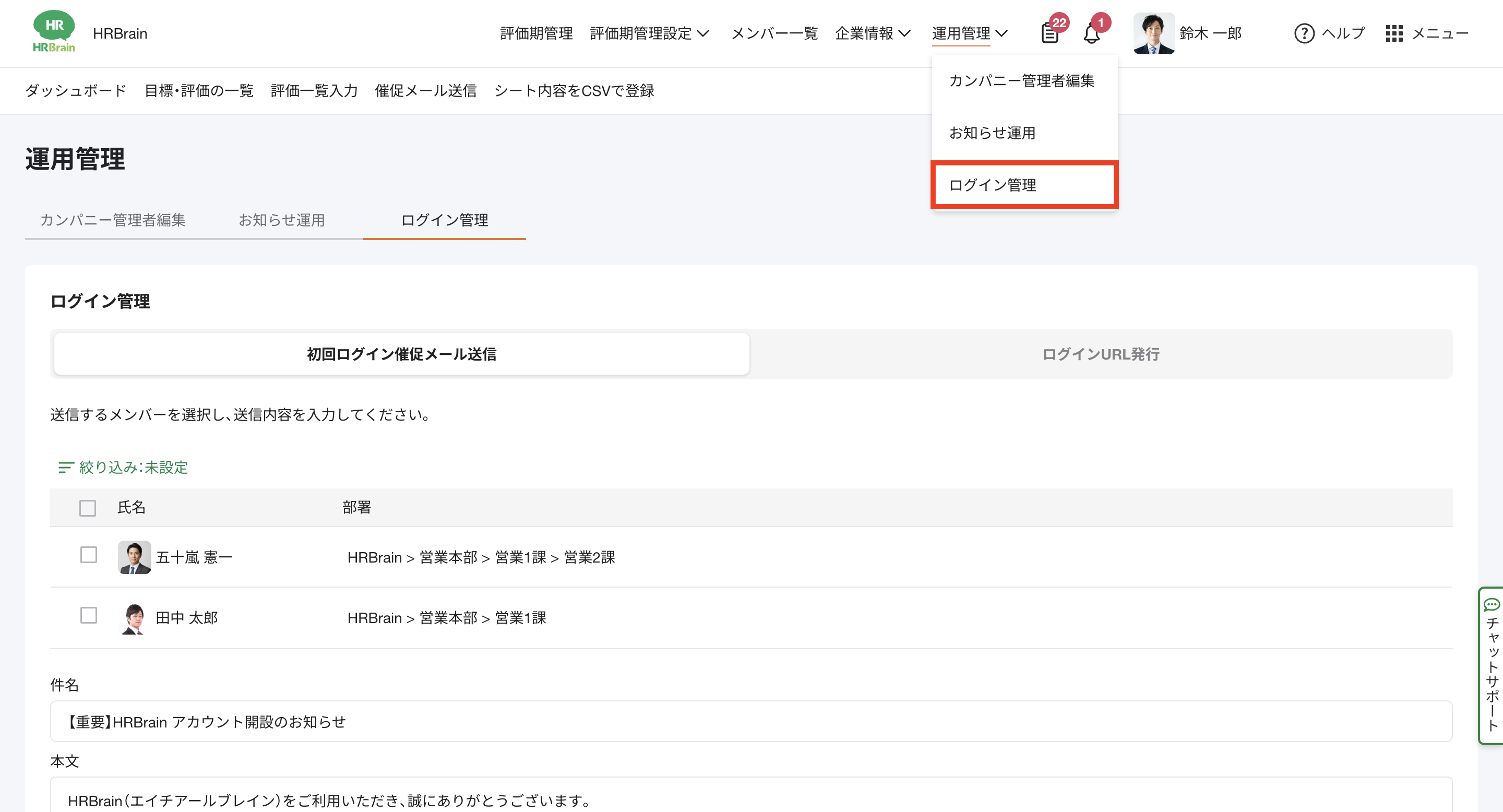The image size is (1503, 812).
Task: Check the box for 田中 太郎
Action: point(89,615)
